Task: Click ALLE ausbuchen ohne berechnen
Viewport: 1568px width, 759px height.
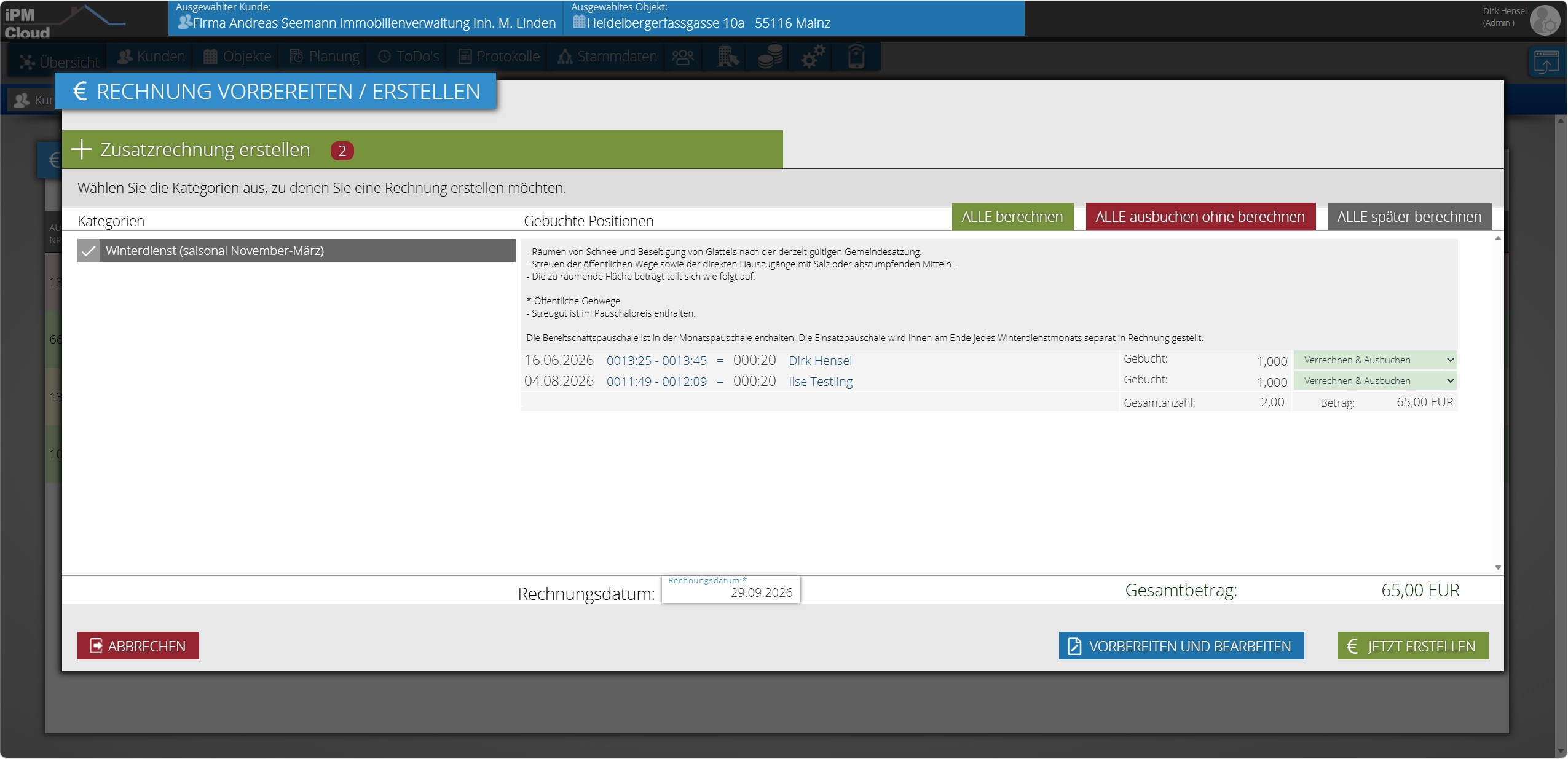Action: (x=1200, y=217)
